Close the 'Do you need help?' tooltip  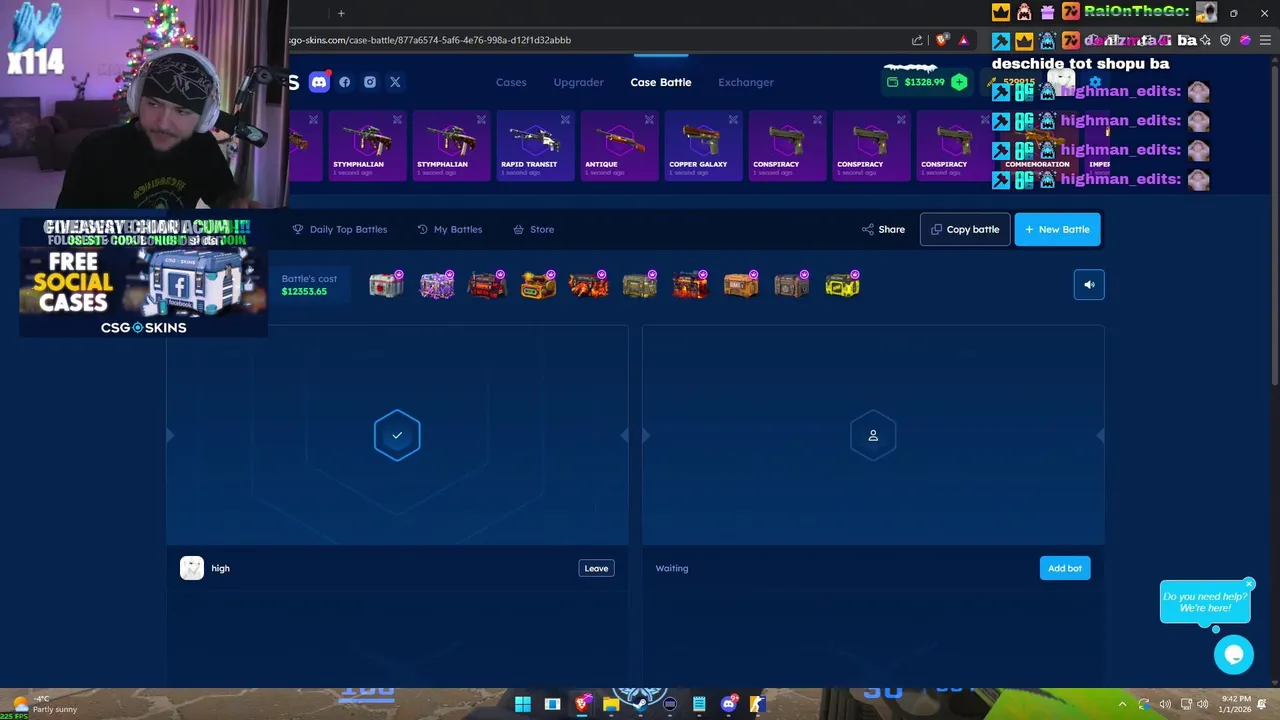1249,584
